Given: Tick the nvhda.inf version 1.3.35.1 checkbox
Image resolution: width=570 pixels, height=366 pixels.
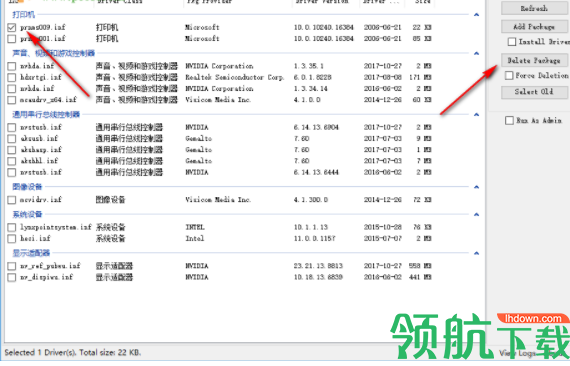Looking at the screenshot, I should pos(12,66).
